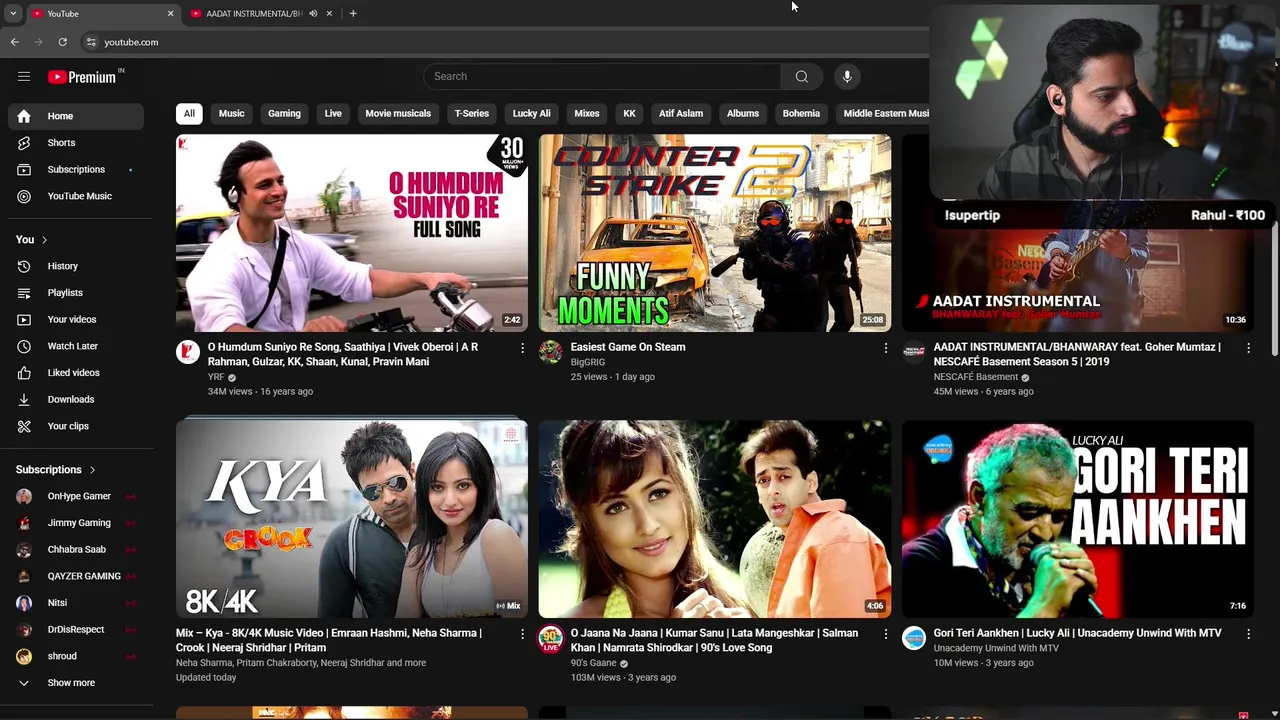Select the Mixes filter chip

pyautogui.click(x=587, y=113)
